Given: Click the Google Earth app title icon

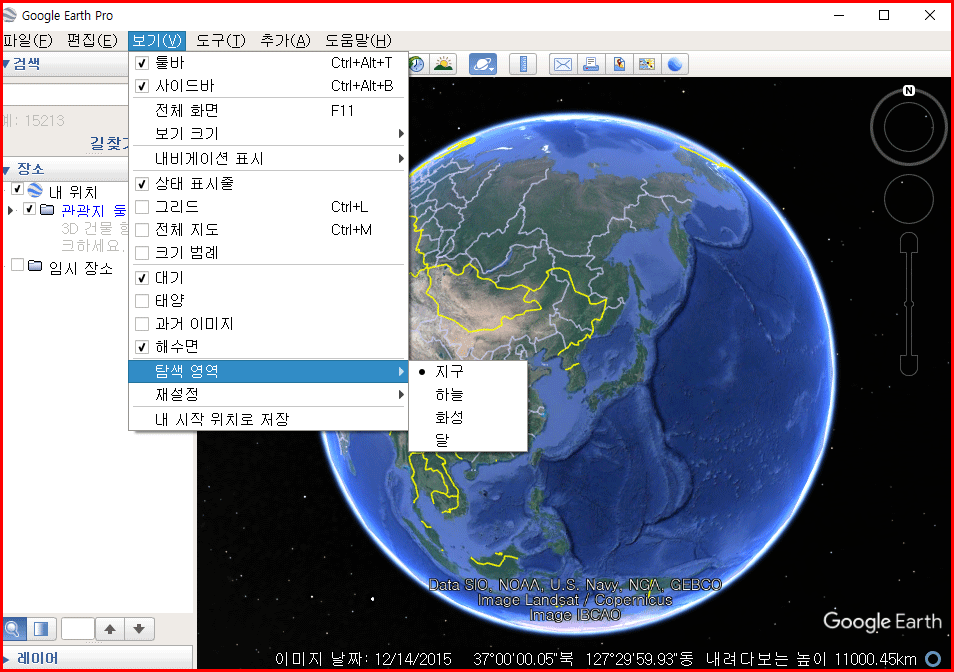Looking at the screenshot, I should (9, 15).
